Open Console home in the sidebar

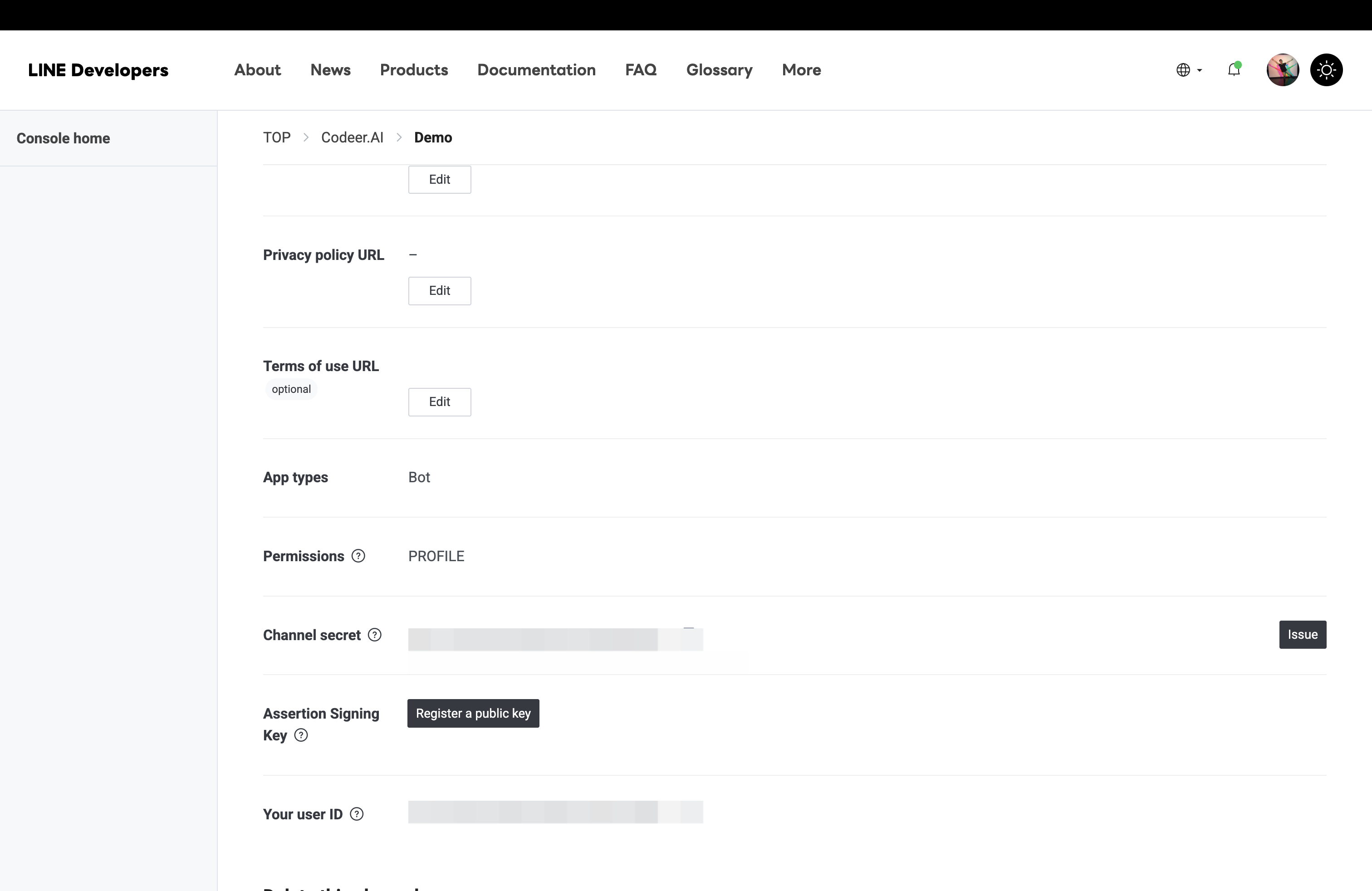[64, 138]
